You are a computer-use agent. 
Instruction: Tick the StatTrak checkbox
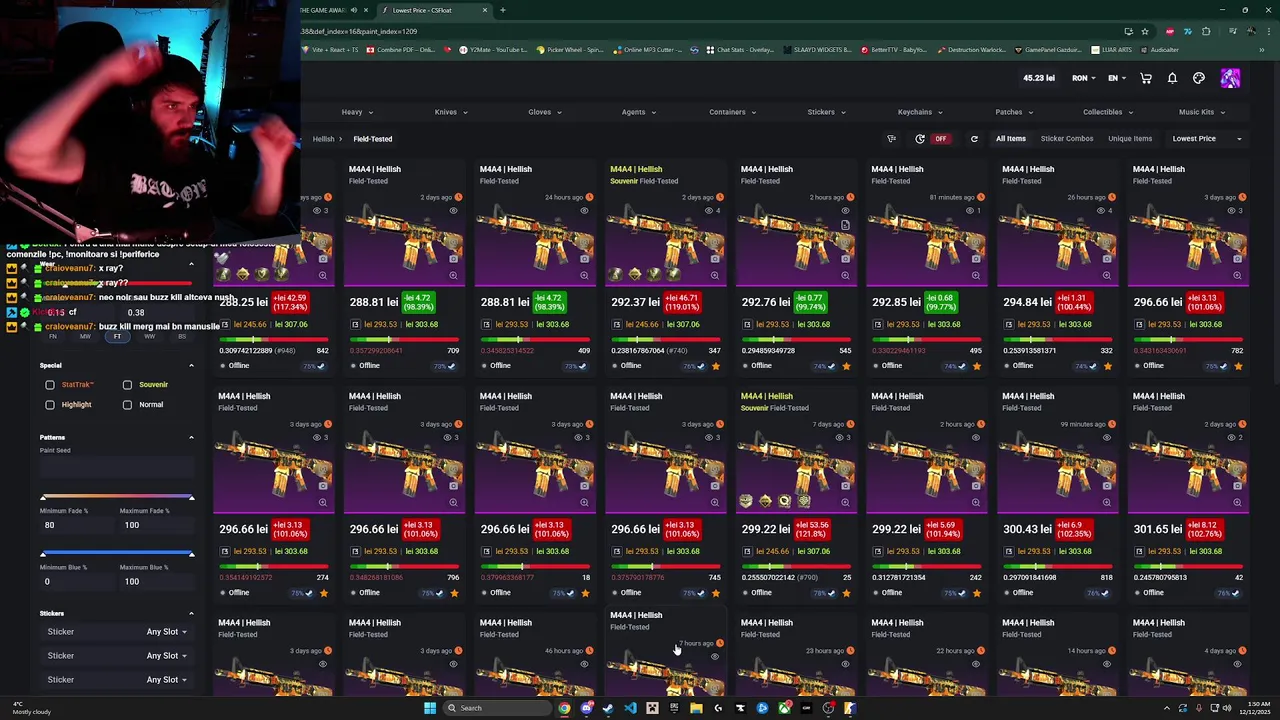(50, 385)
